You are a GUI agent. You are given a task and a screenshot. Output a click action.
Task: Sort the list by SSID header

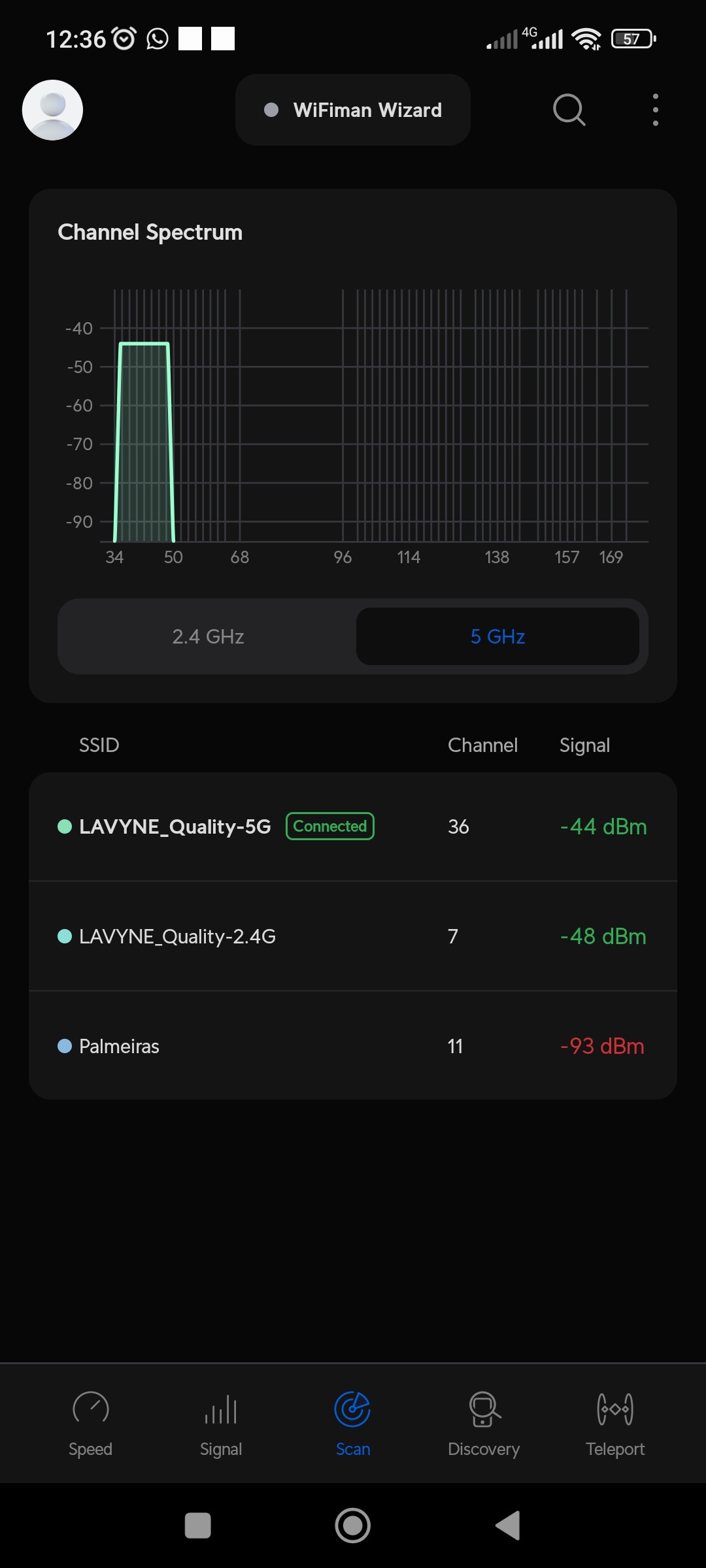[x=99, y=745]
